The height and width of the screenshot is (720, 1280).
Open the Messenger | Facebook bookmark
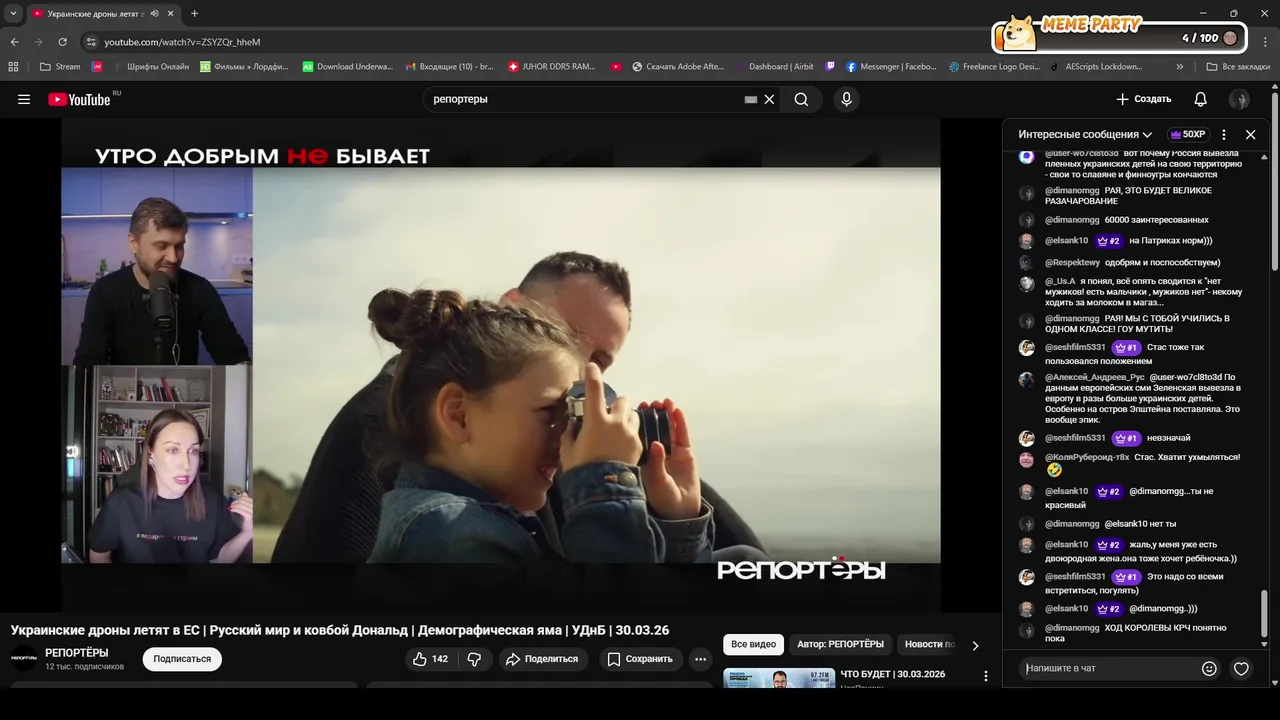tap(891, 67)
